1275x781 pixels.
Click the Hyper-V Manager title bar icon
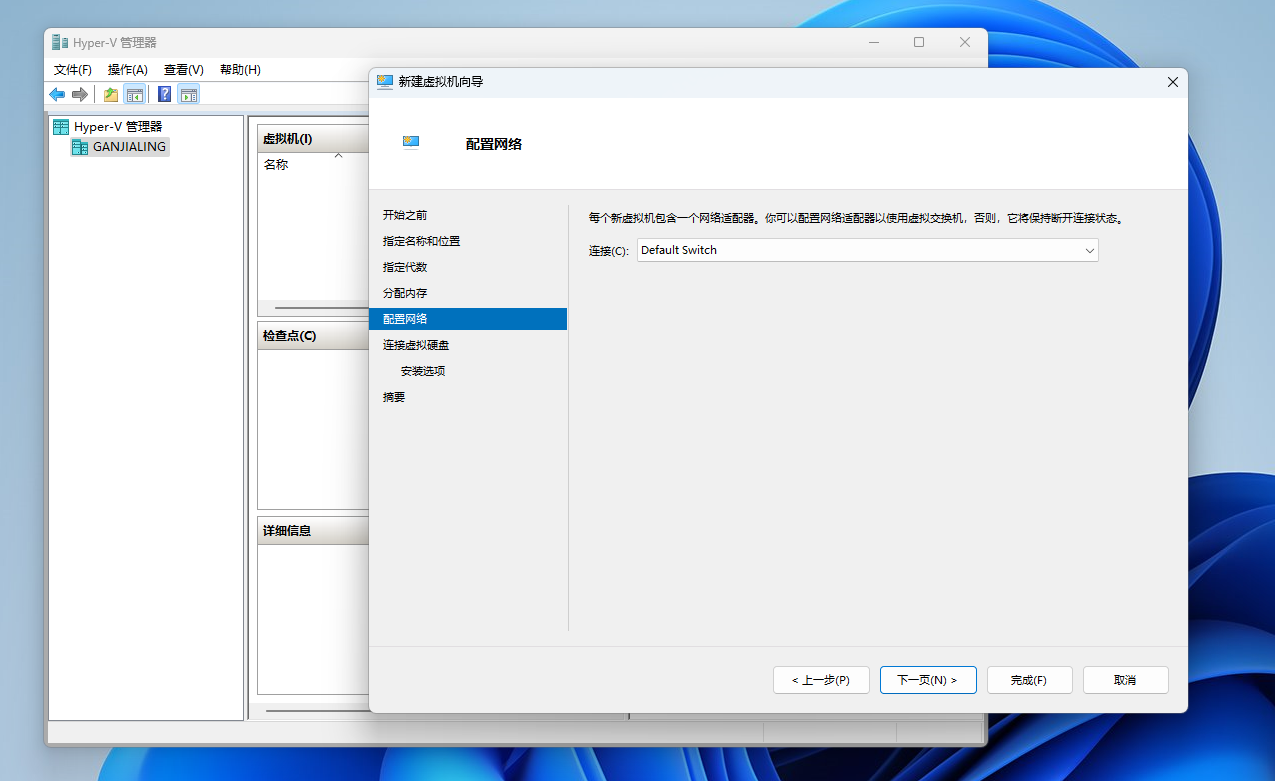tap(61, 42)
